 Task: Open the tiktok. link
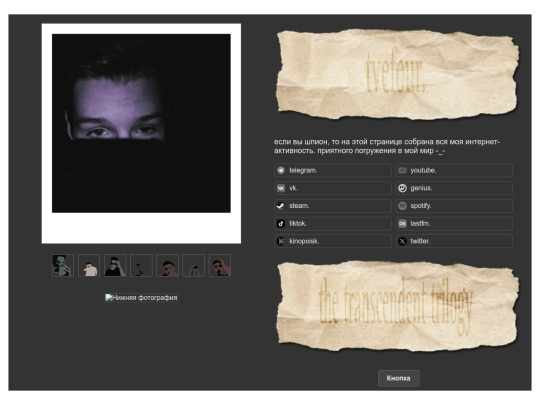[333, 224]
